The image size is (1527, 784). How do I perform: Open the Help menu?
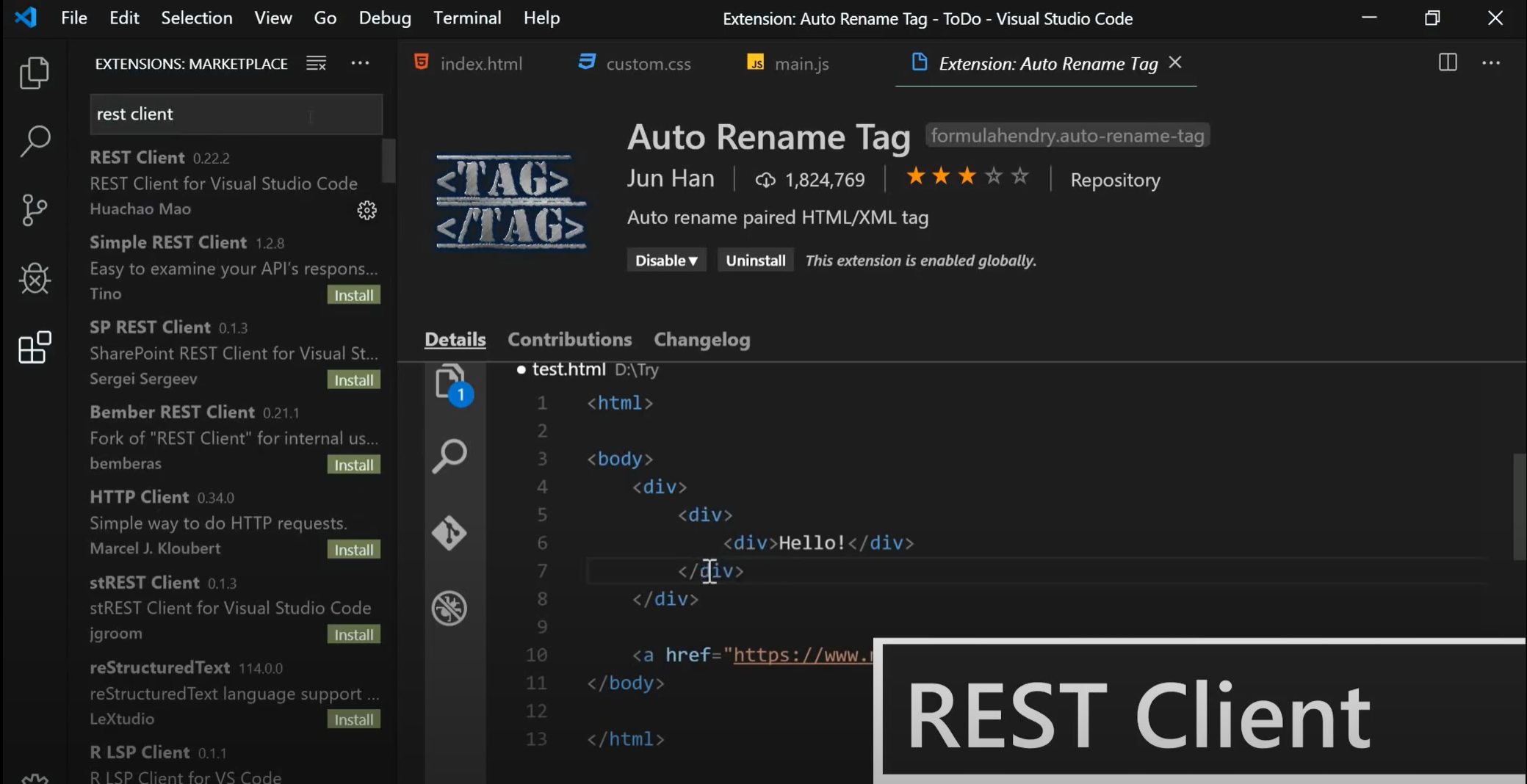pyautogui.click(x=541, y=18)
